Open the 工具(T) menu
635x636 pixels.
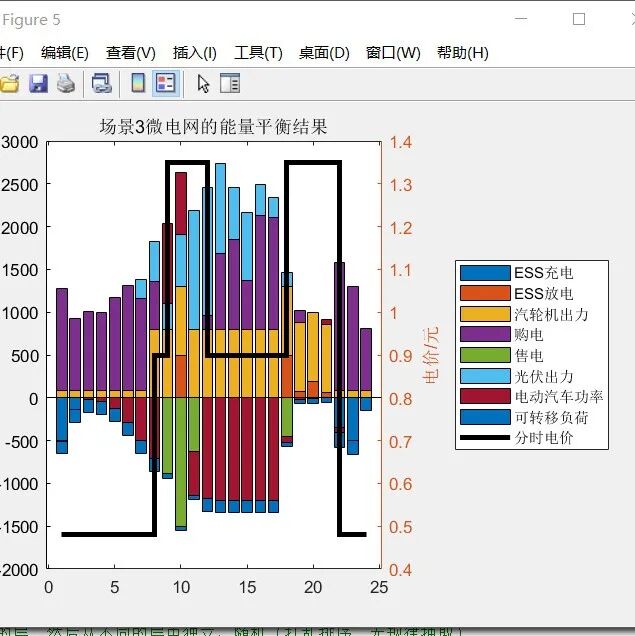pos(258,53)
